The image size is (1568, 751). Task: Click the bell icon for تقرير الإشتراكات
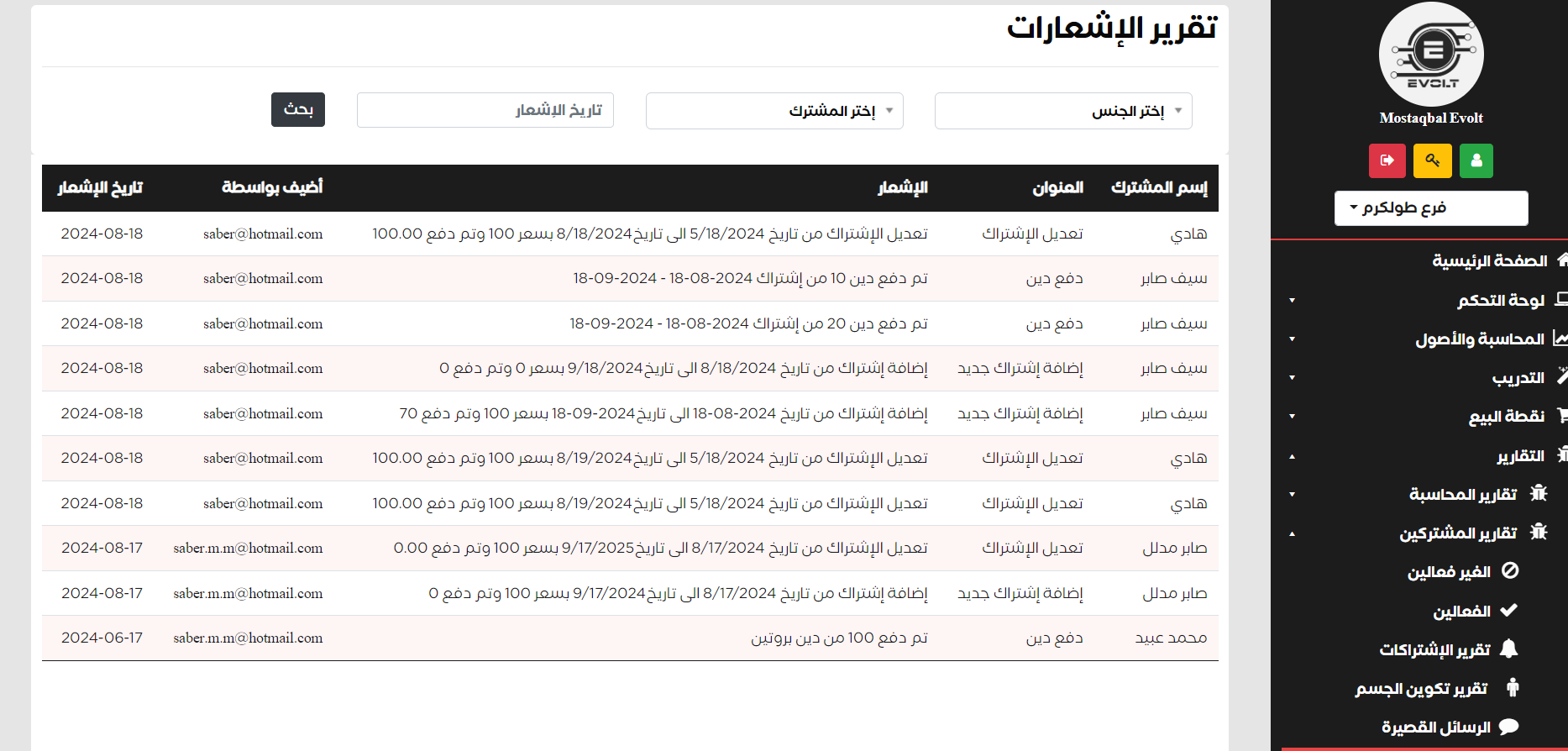(x=1508, y=649)
